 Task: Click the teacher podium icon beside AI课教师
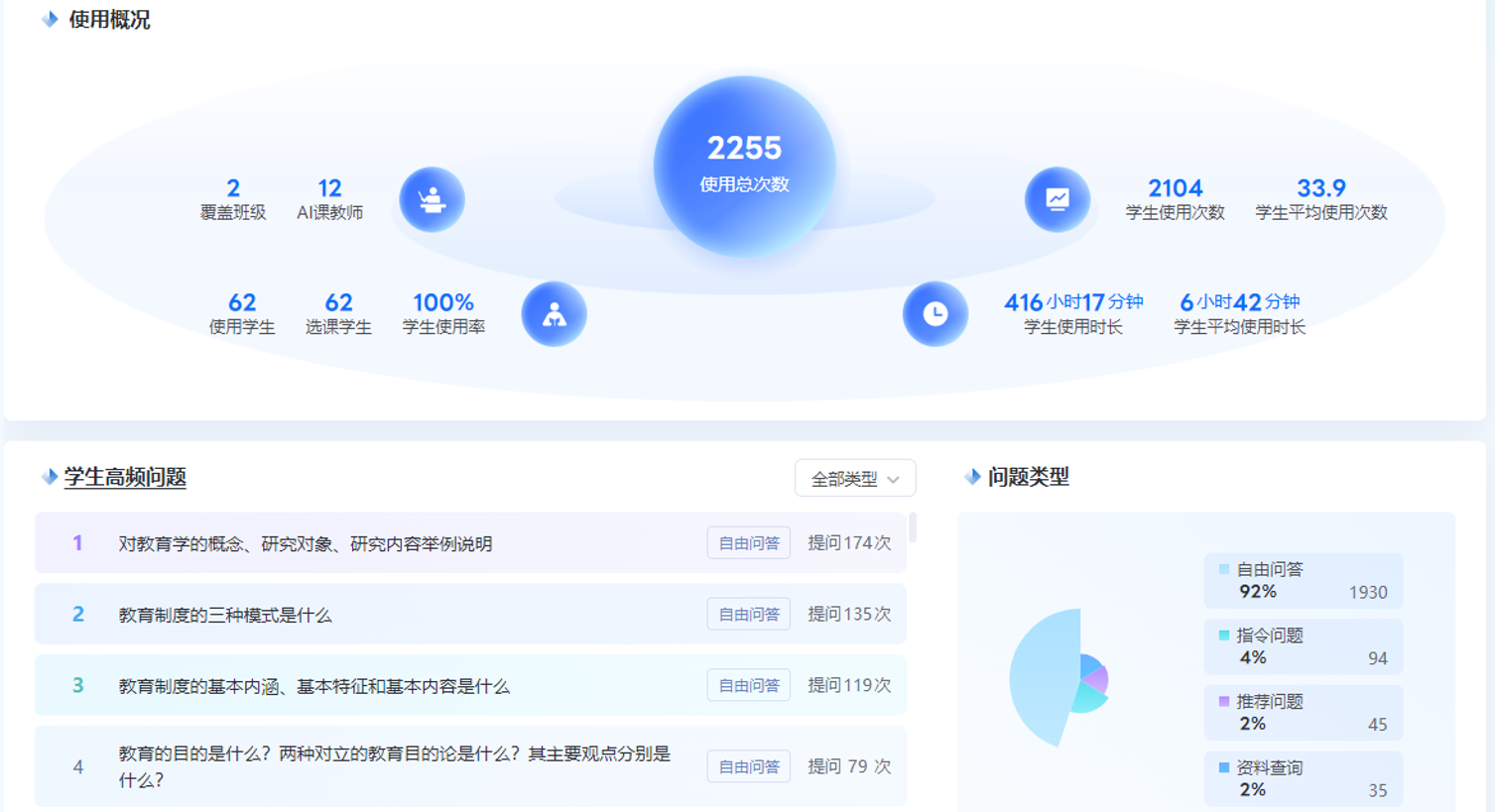click(x=431, y=198)
